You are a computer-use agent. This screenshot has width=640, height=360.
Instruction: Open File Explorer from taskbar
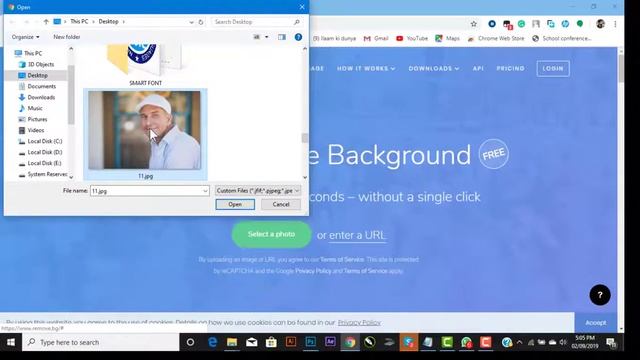click(x=232, y=342)
